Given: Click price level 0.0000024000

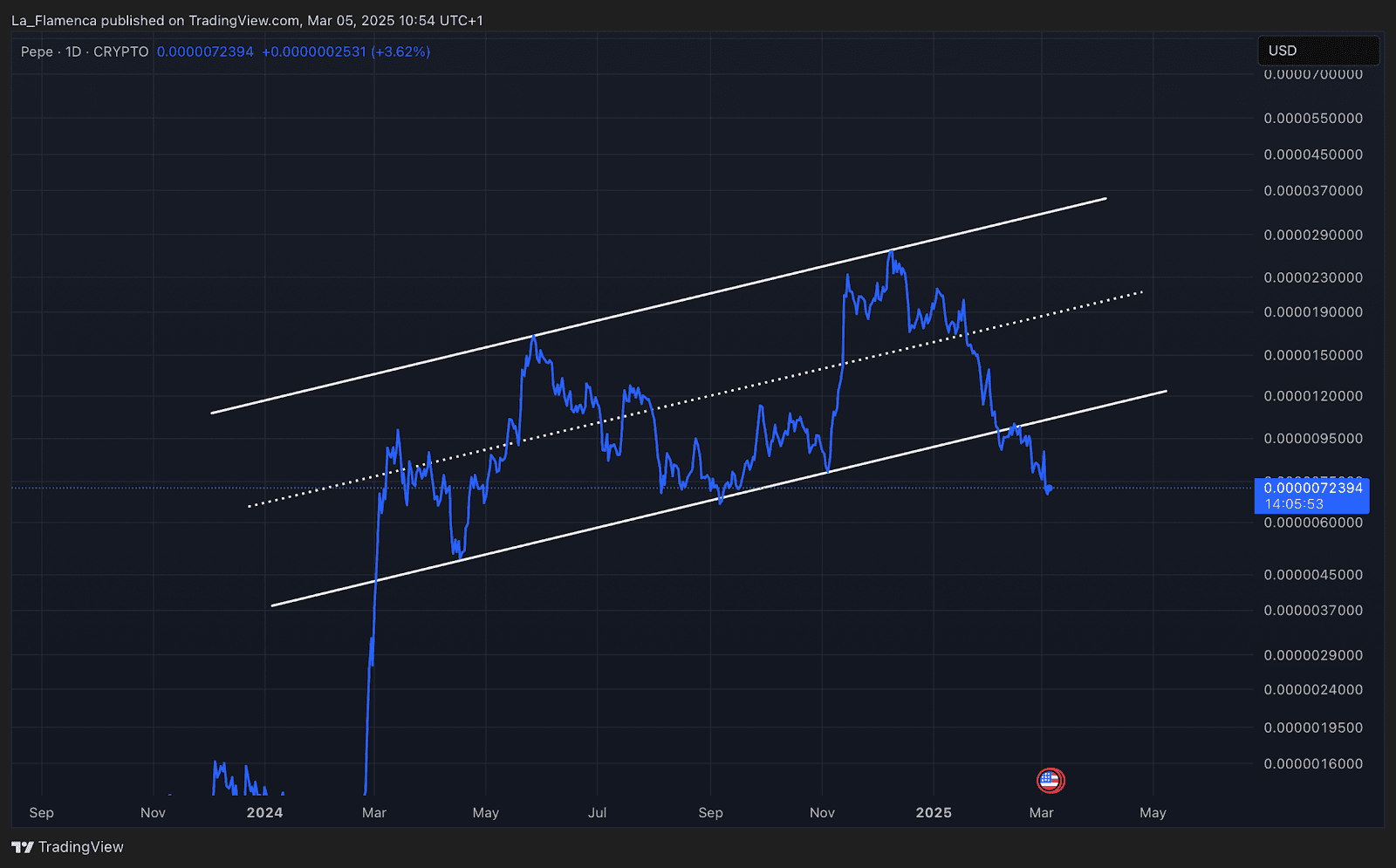Looking at the screenshot, I should coord(1313,689).
